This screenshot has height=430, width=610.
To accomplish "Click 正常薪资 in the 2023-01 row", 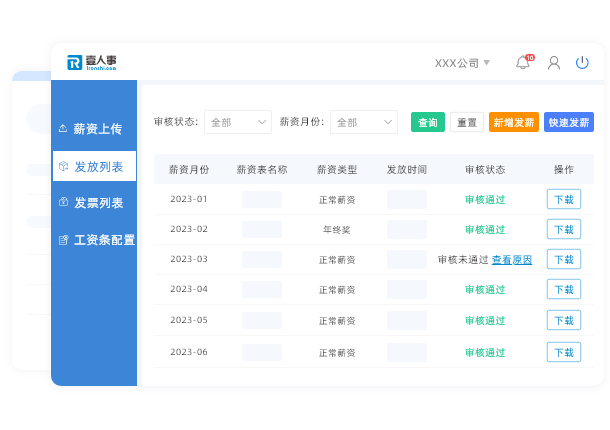I will 337,200.
